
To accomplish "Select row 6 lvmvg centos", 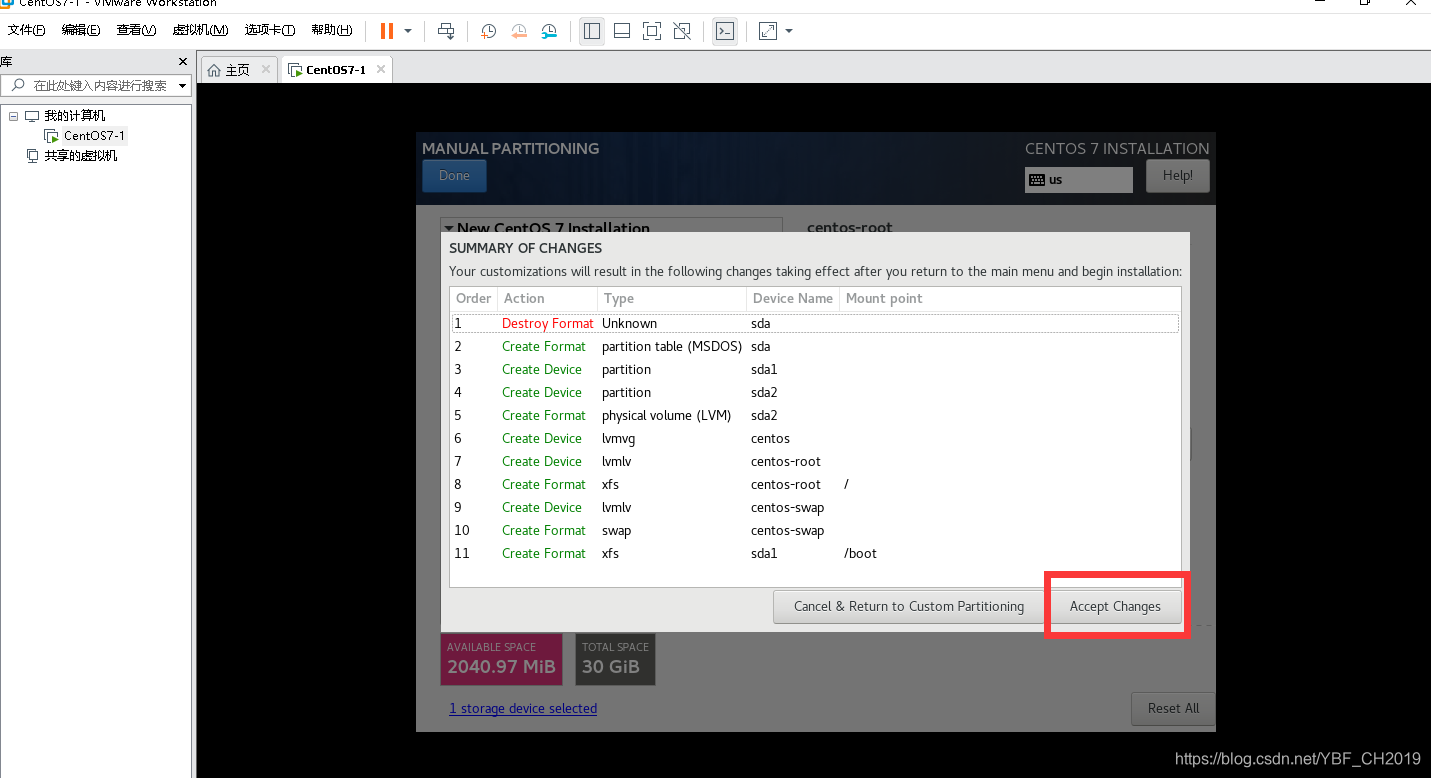I will (815, 438).
